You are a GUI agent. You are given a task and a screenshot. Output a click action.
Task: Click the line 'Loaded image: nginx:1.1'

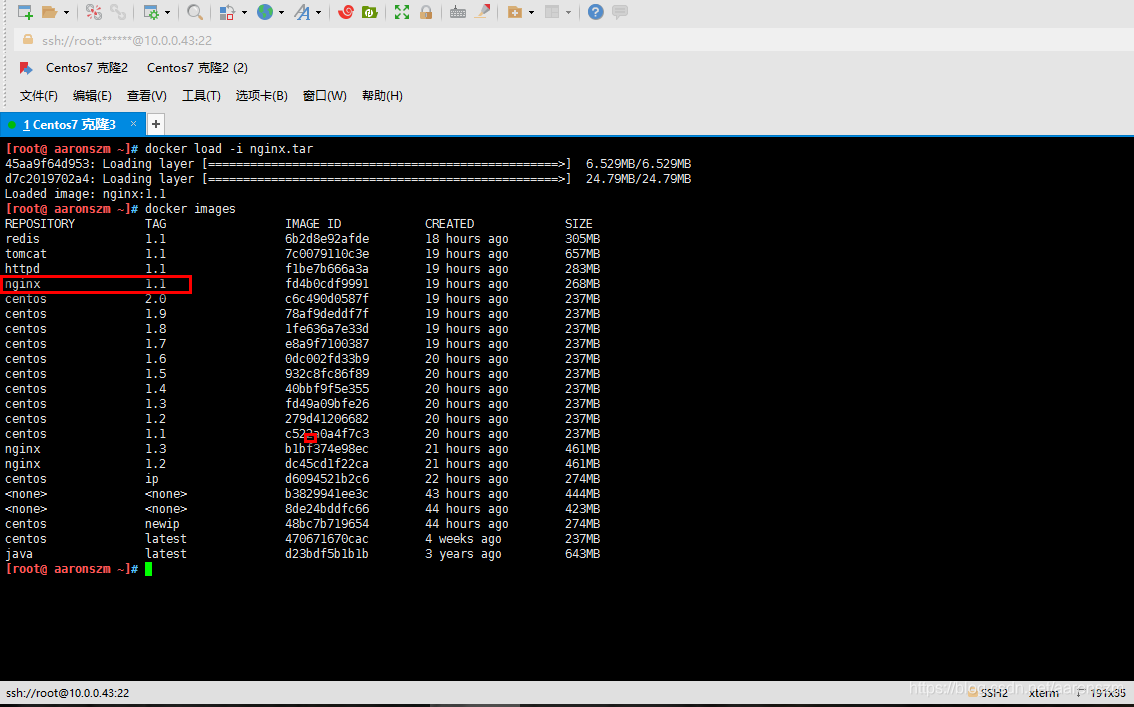coord(85,194)
